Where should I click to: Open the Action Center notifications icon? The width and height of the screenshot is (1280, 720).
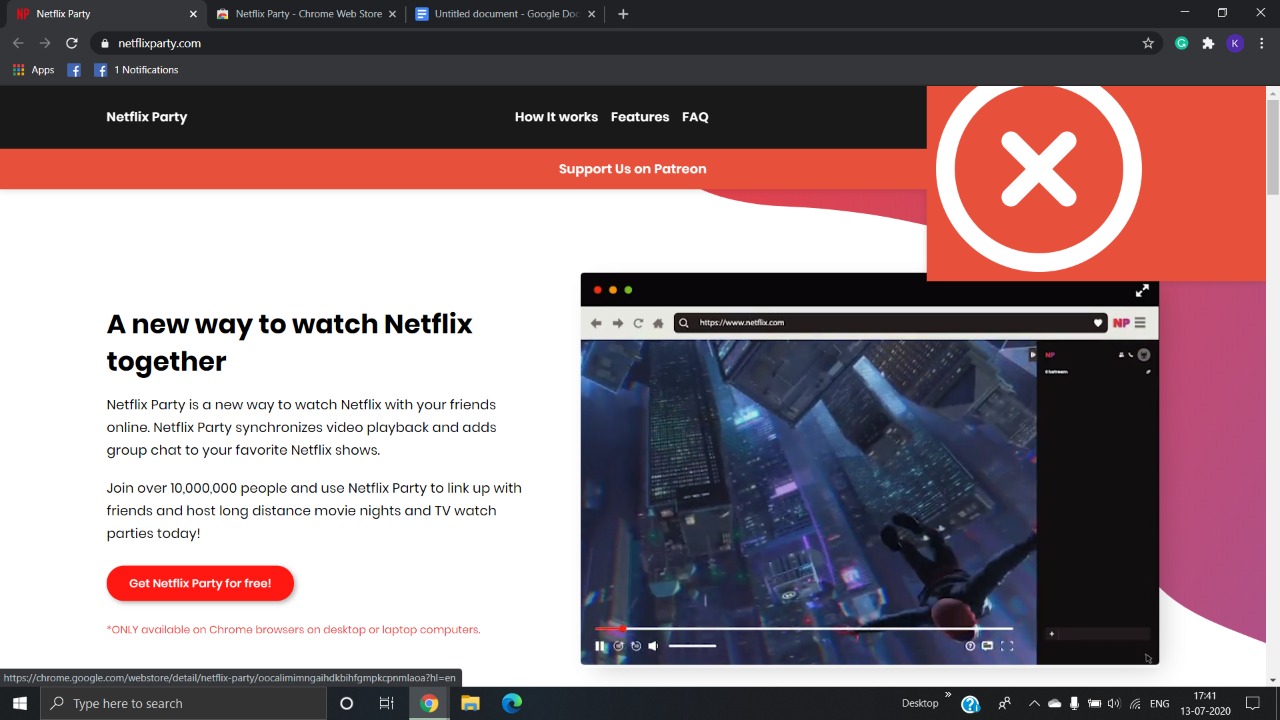(1253, 703)
